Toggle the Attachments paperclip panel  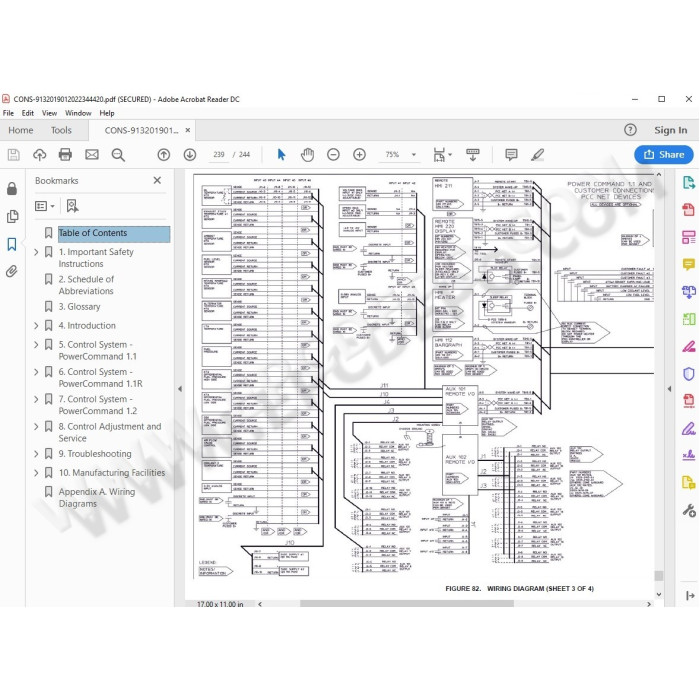click(x=12, y=271)
